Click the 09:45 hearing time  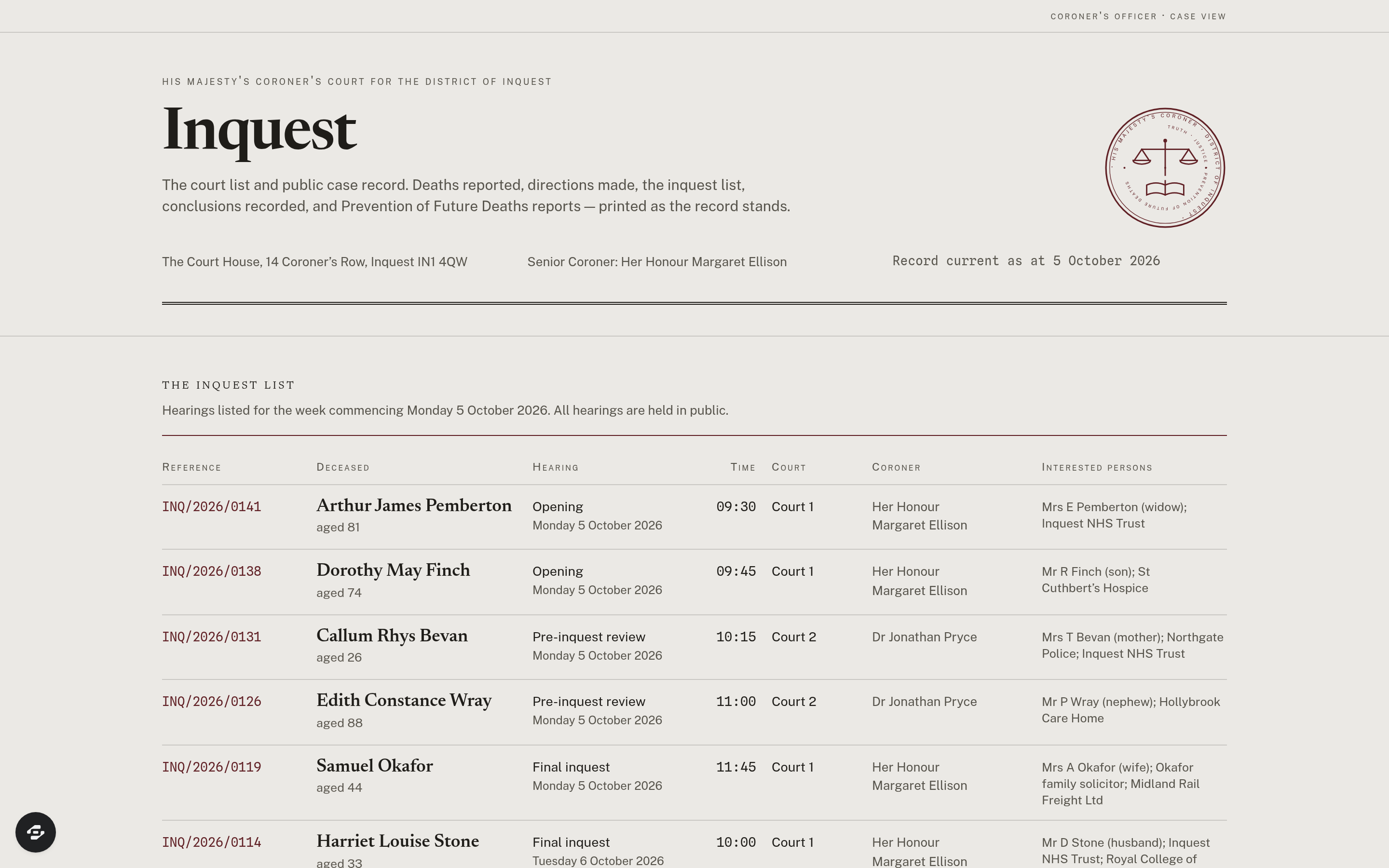pos(736,571)
